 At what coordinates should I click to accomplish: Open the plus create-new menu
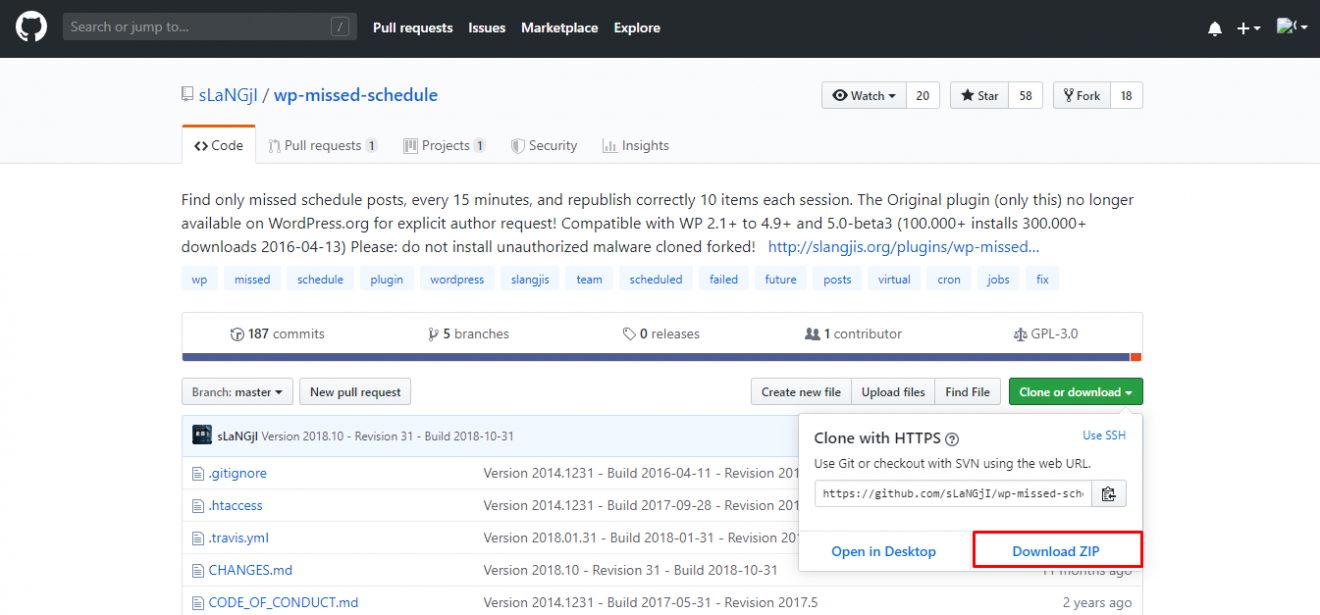tap(1248, 28)
